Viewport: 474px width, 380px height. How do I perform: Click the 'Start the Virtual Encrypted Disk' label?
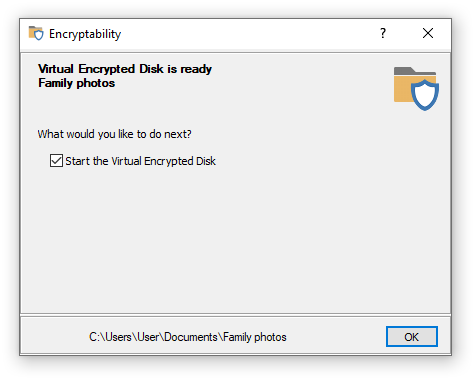(140, 161)
